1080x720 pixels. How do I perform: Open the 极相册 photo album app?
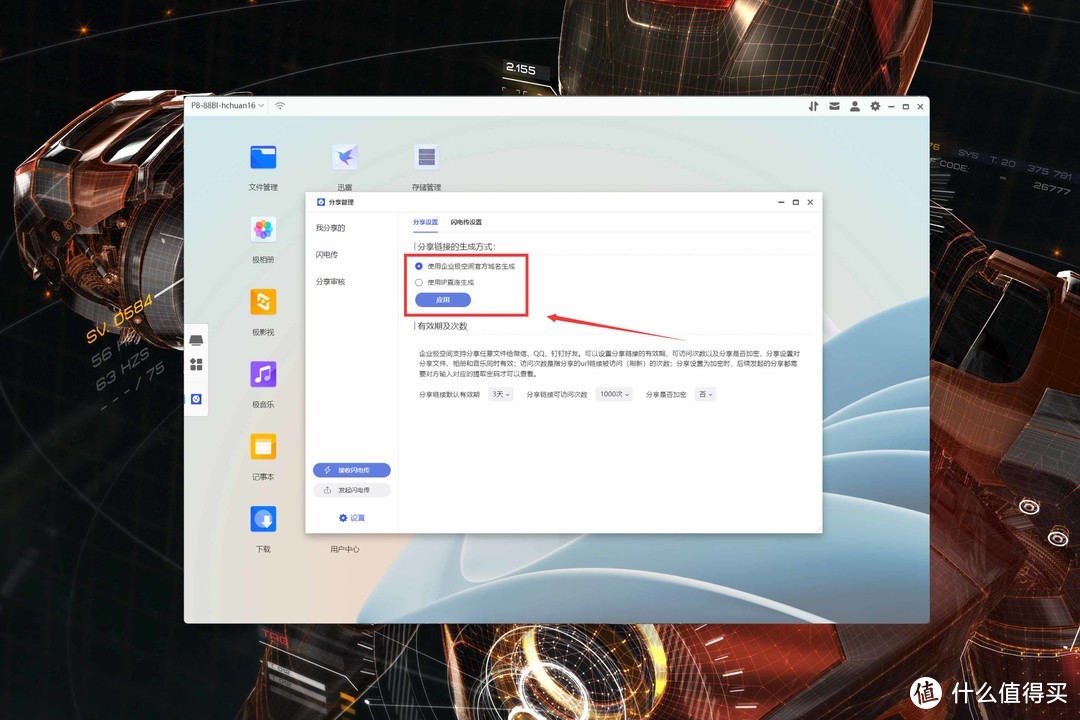262,230
